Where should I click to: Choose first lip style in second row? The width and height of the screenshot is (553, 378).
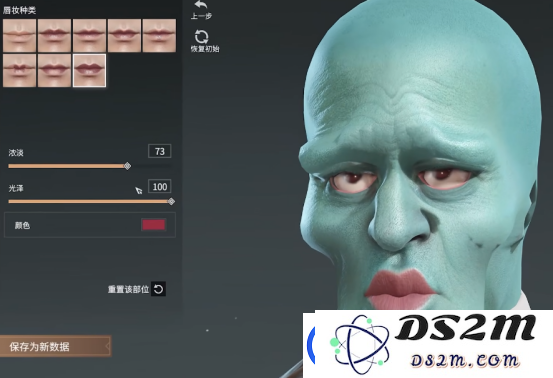(x=19, y=70)
